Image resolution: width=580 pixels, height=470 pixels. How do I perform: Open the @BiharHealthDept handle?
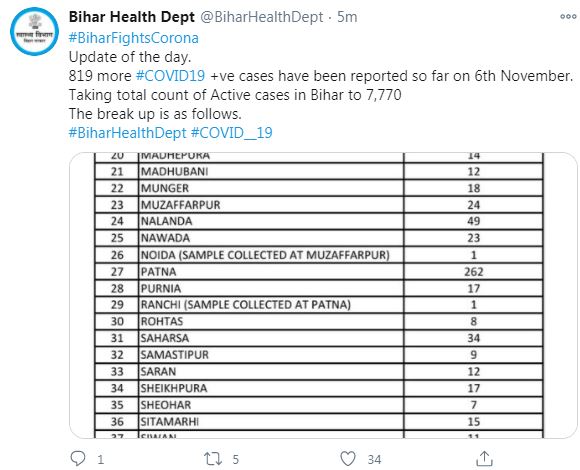262,17
